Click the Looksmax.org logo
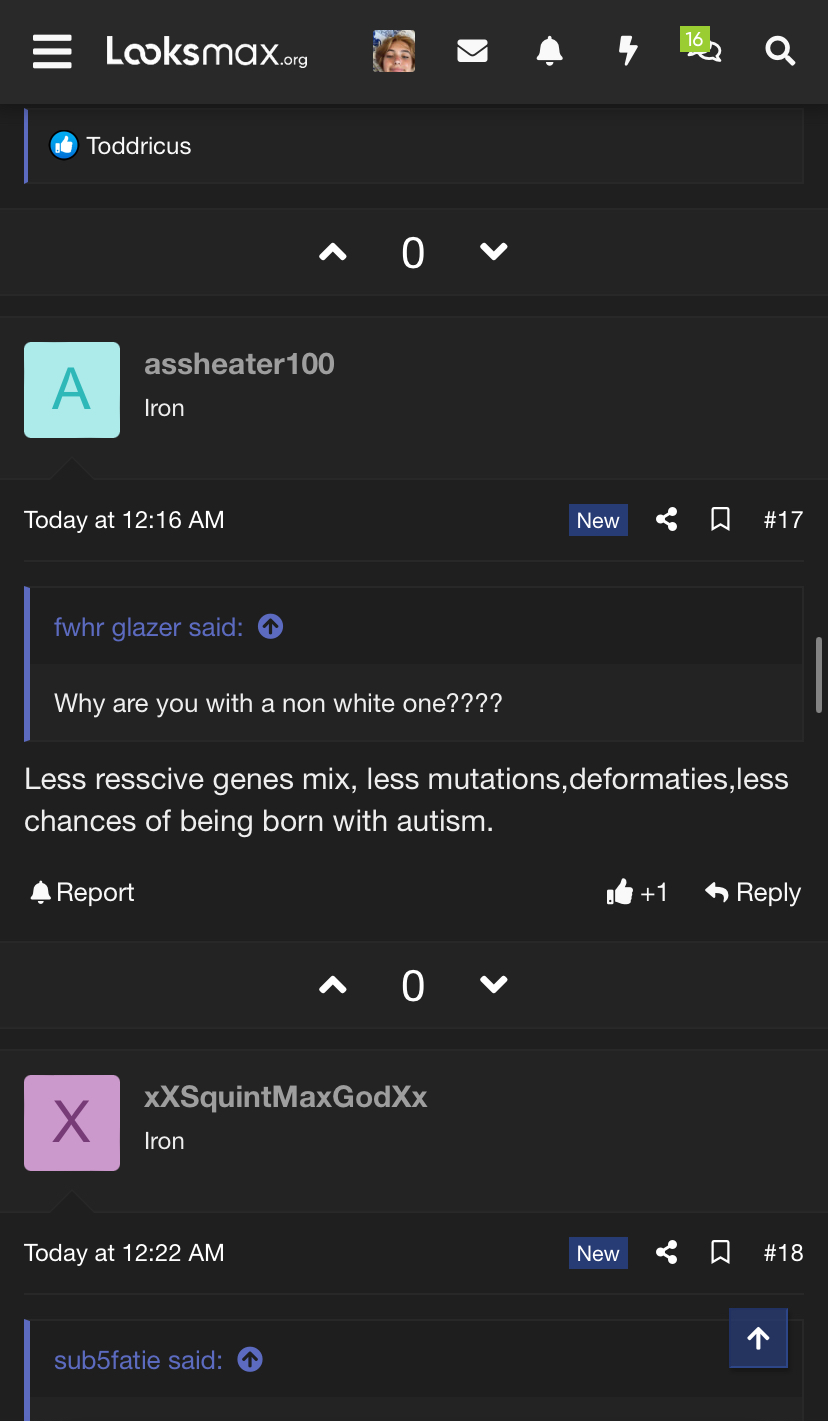Viewport: 828px width, 1421px height. (x=207, y=51)
